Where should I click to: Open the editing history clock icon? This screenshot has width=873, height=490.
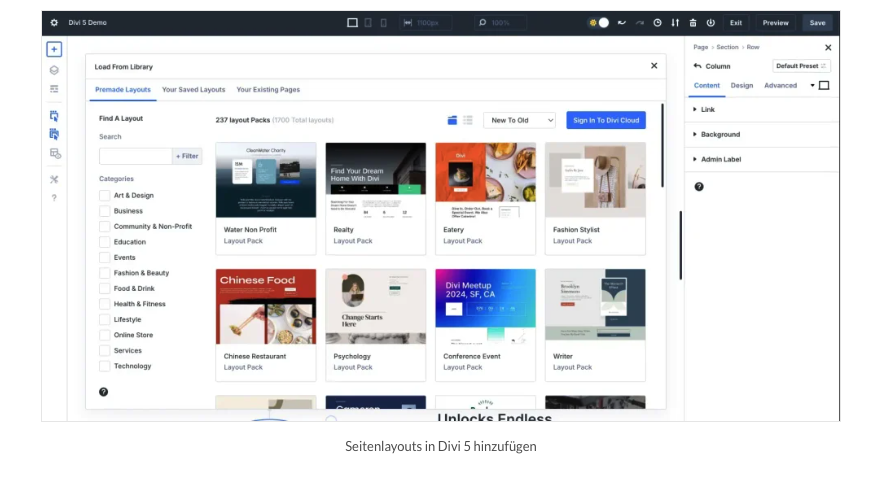pyautogui.click(x=657, y=22)
